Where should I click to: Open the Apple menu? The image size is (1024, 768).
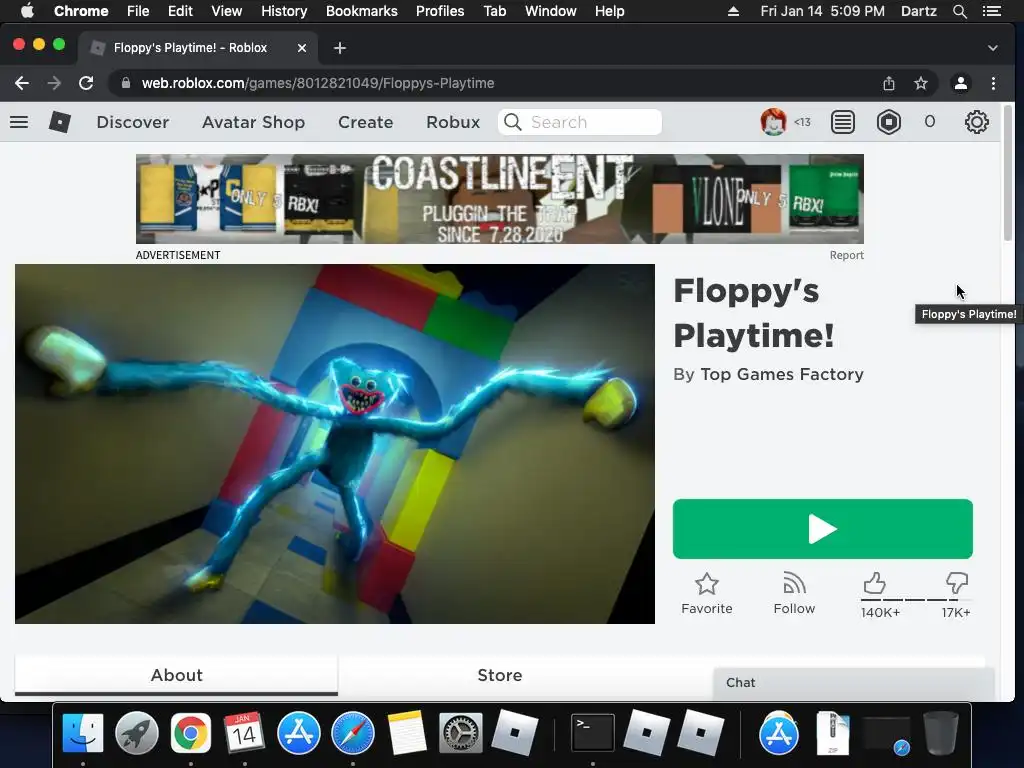[27, 10]
